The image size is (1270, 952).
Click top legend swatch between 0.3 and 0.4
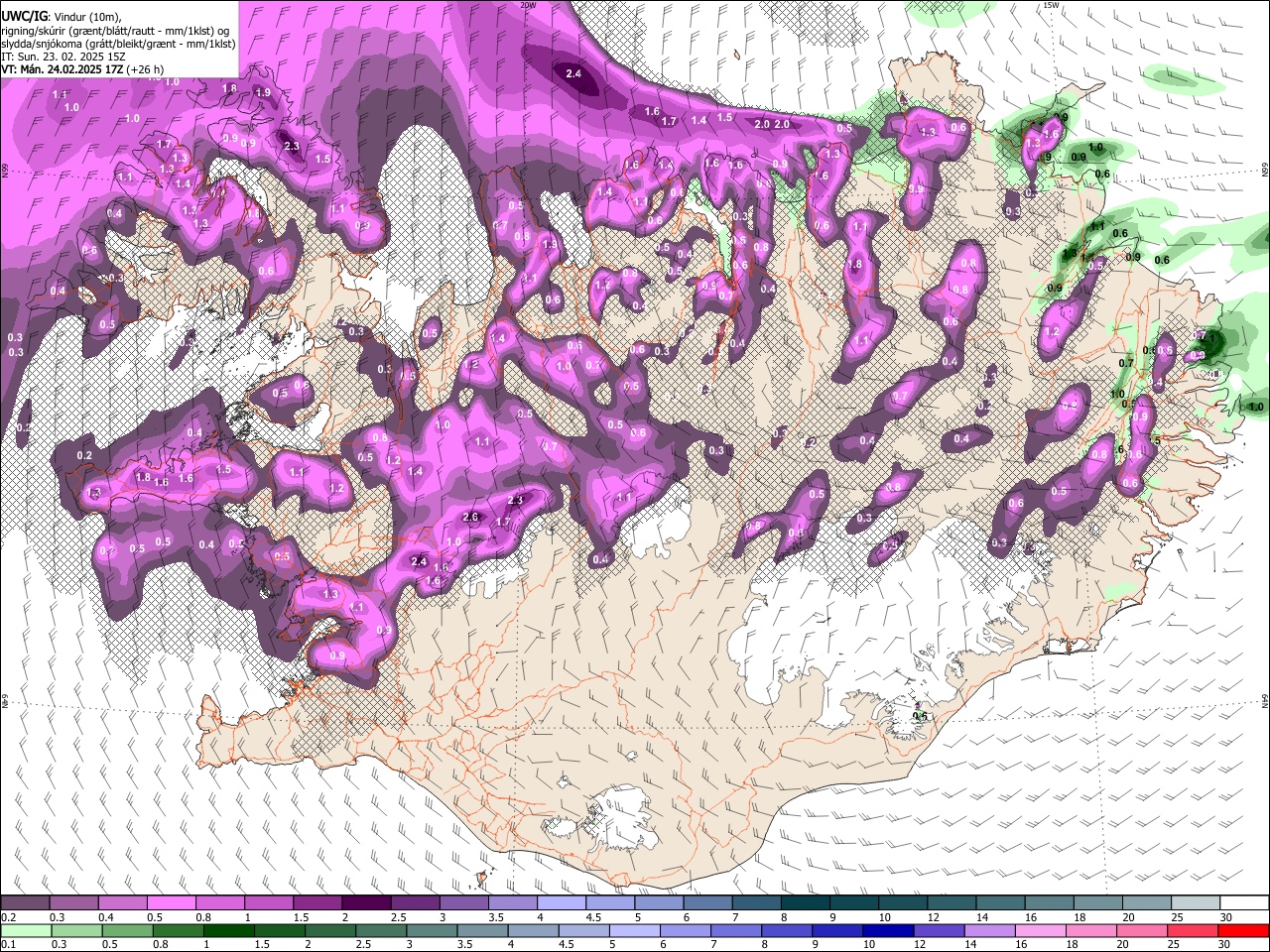point(73,903)
